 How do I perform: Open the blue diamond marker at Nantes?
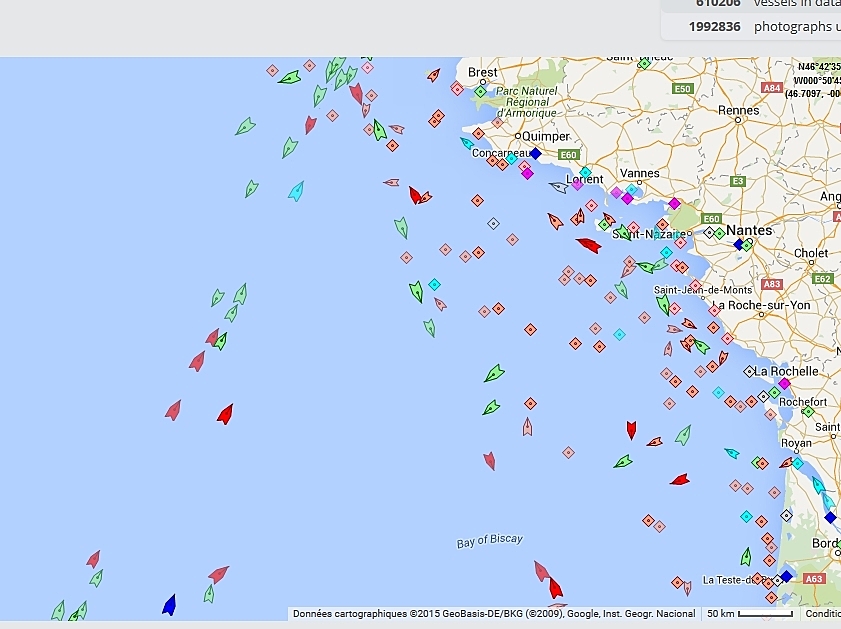click(739, 245)
